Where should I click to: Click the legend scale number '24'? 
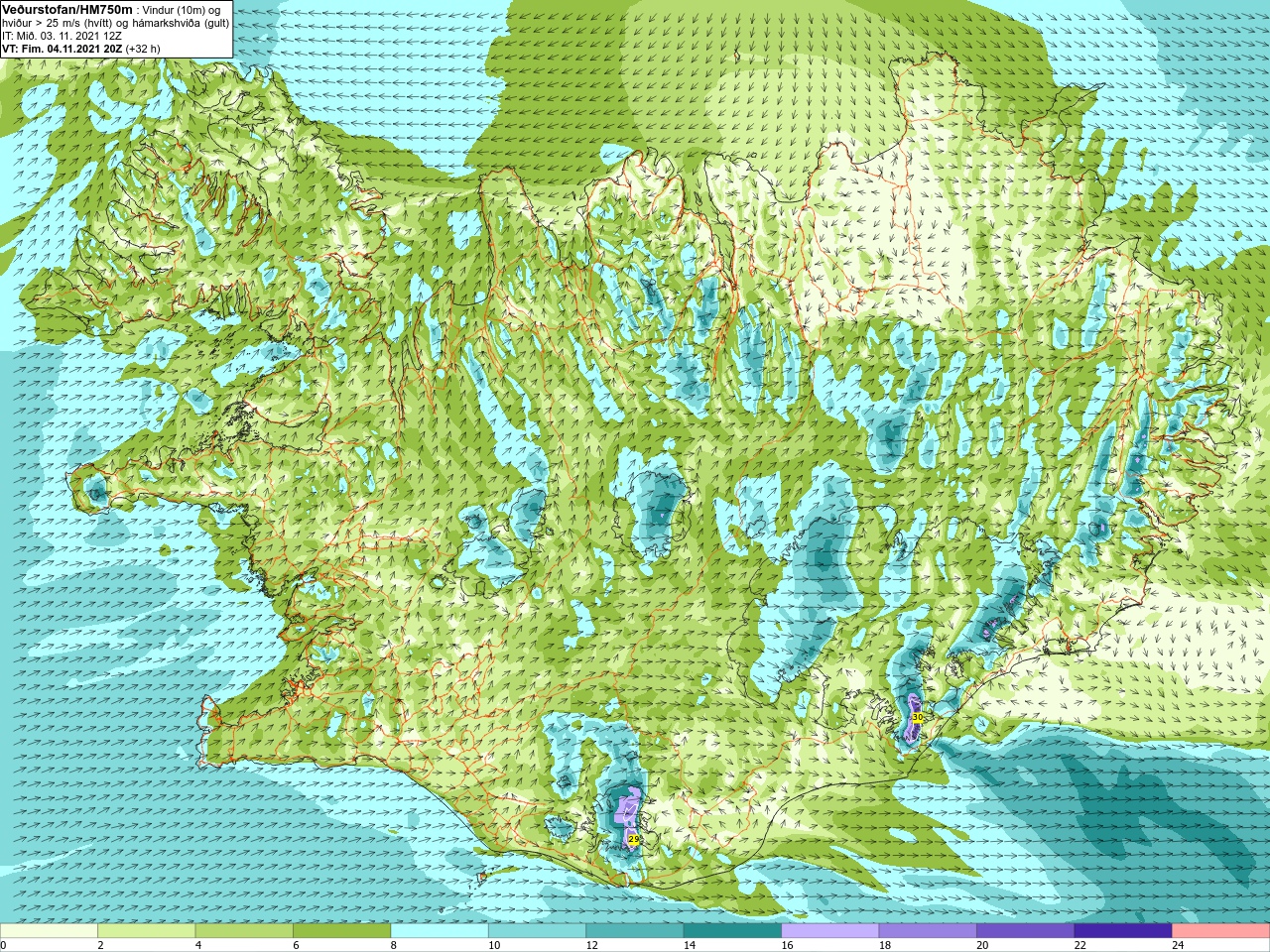[x=1178, y=945]
